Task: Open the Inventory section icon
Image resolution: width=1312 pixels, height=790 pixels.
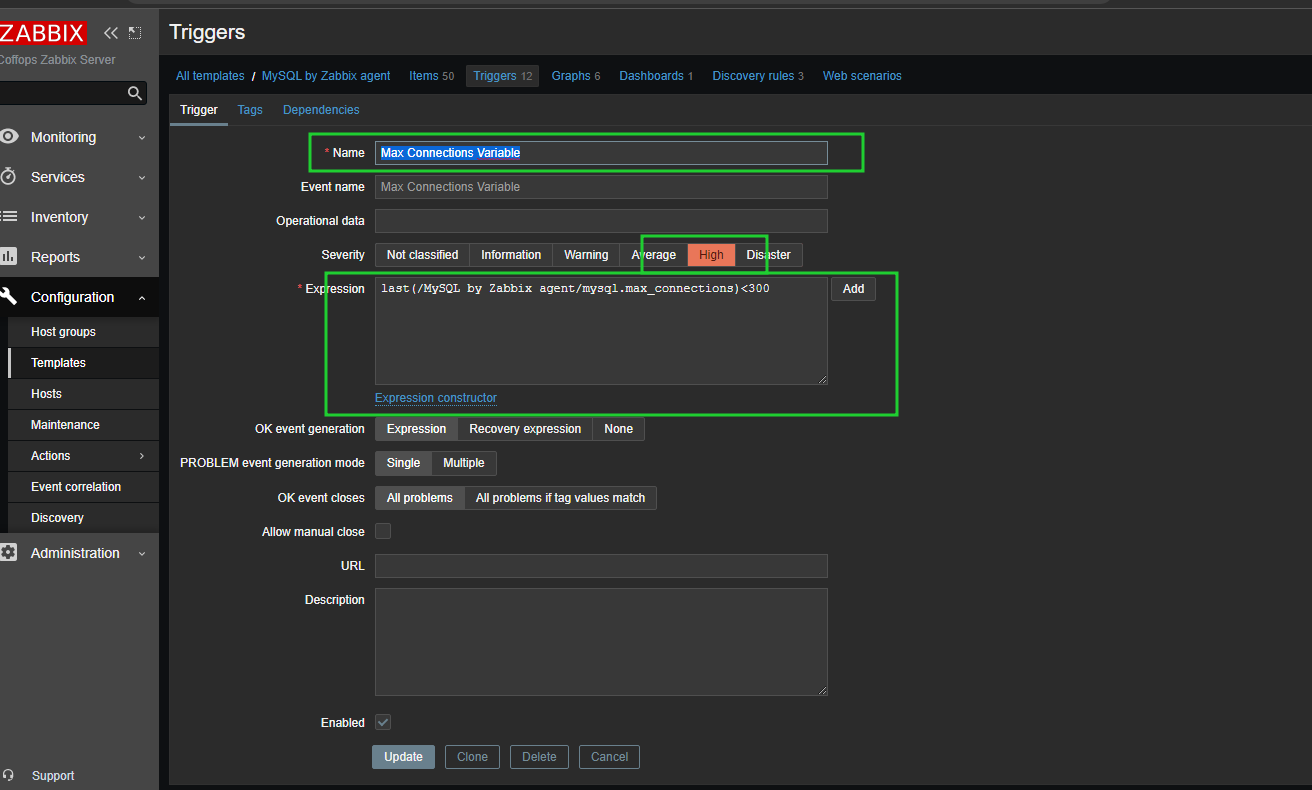Action: coord(10,217)
